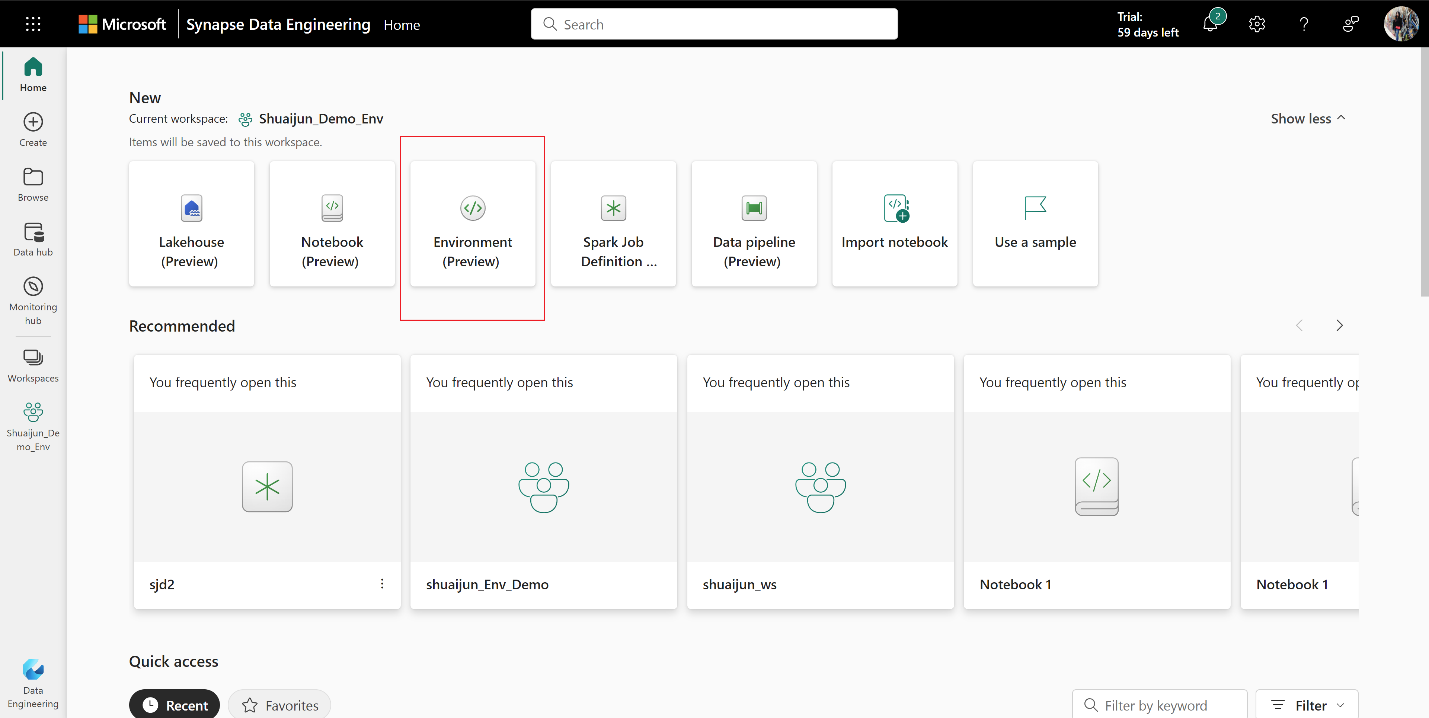Open the recommended shuaijun_ws card
Viewport: 1429px width, 718px height.
[820, 482]
